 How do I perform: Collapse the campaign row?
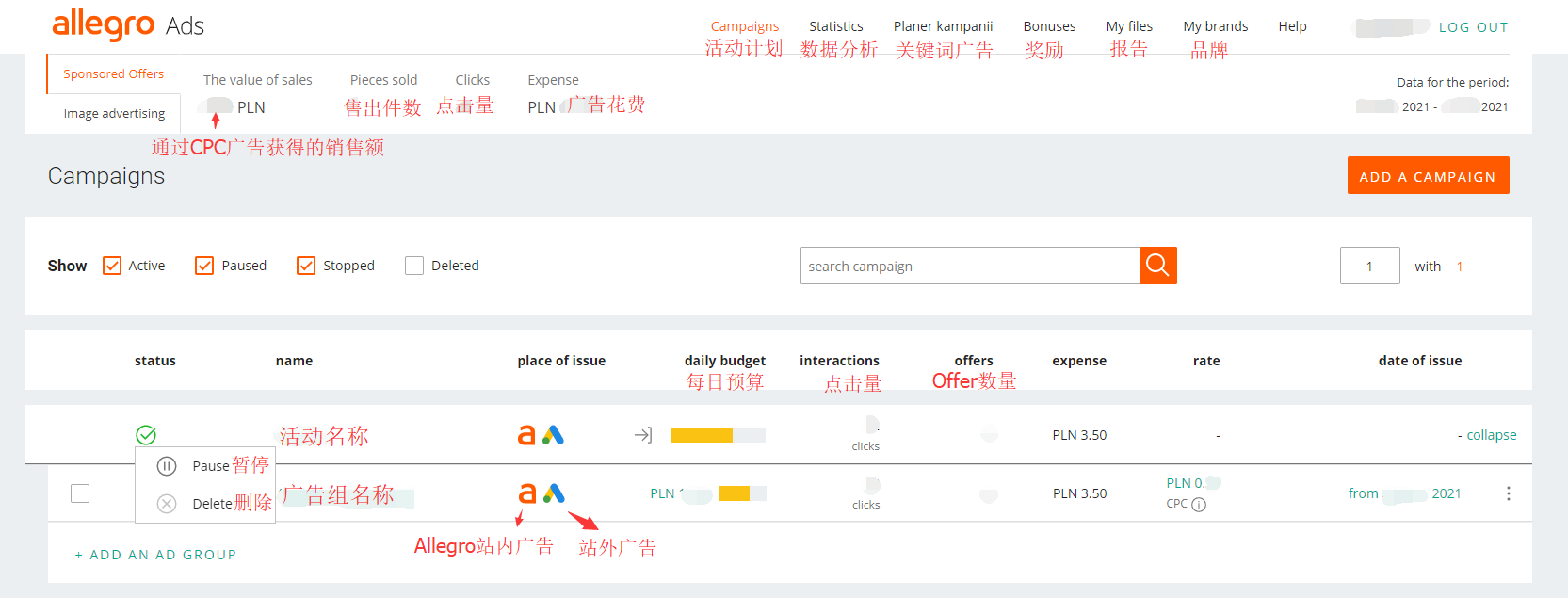point(1491,435)
